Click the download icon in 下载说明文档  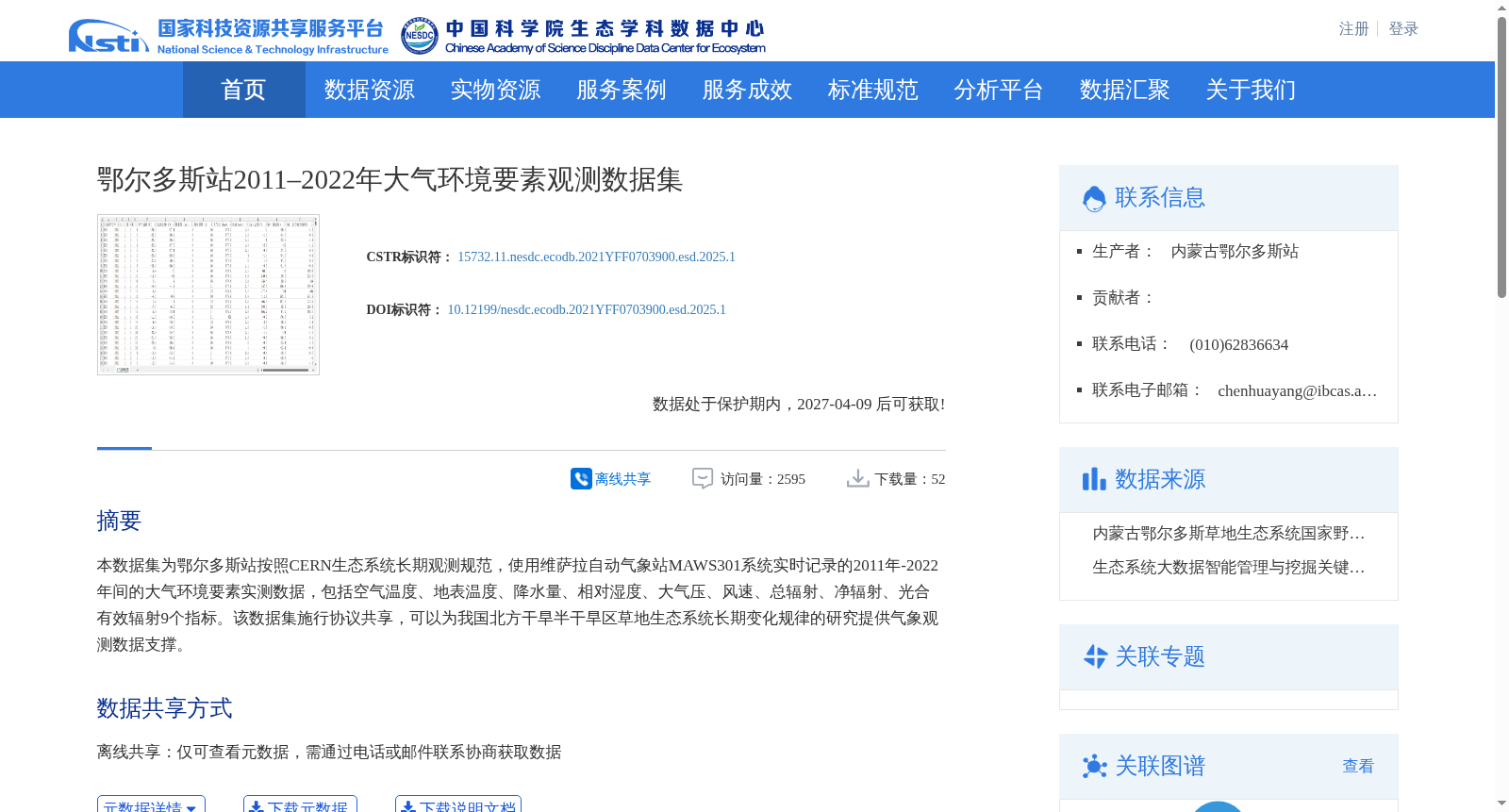tap(408, 807)
